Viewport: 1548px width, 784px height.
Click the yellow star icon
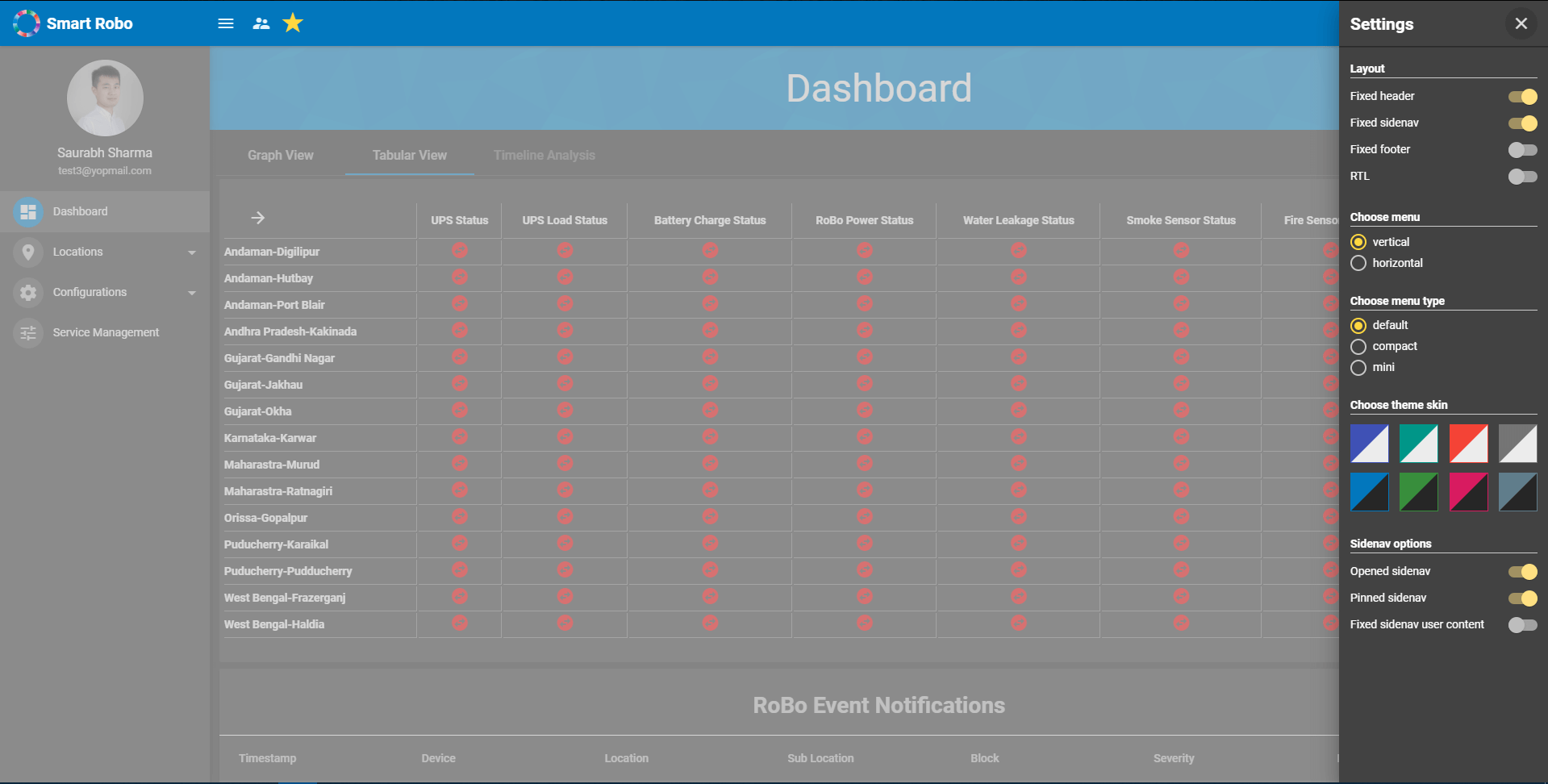(293, 23)
